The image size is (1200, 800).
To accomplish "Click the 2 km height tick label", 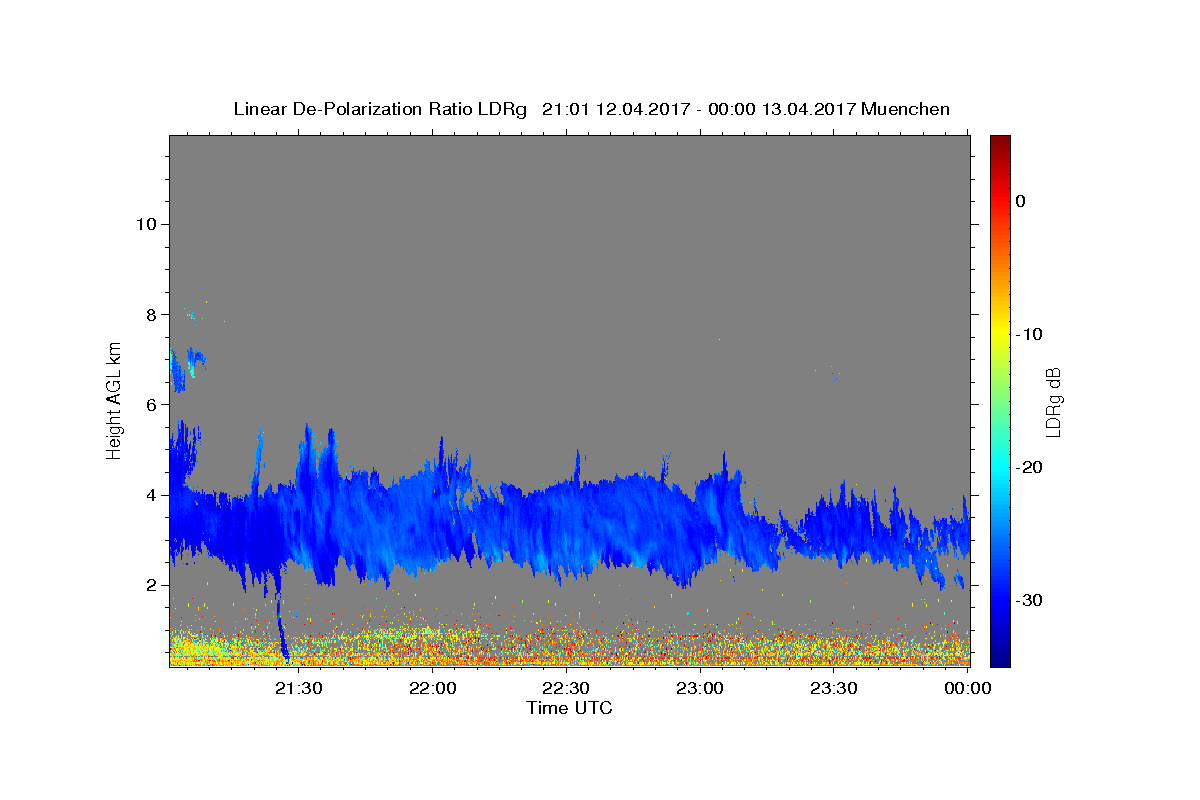I will [151, 585].
